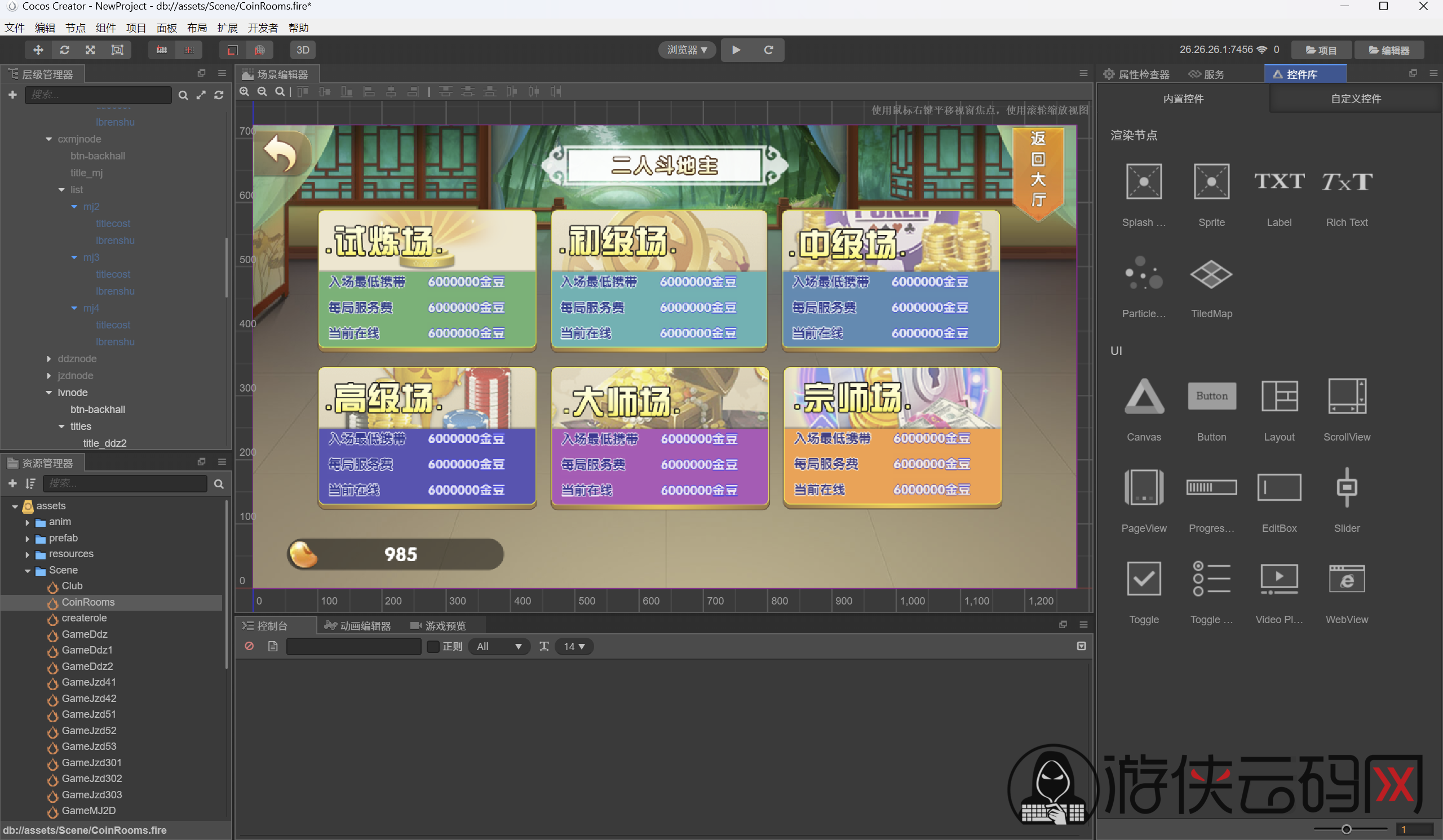Reset scene zoom to fit
Viewport: 1443px width, 840px height.
(280, 92)
